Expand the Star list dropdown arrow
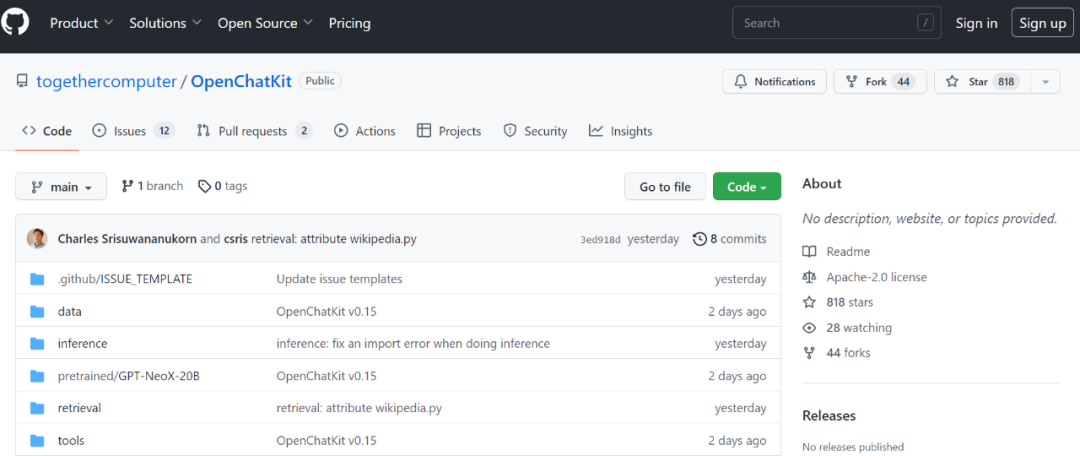 pos(1045,82)
